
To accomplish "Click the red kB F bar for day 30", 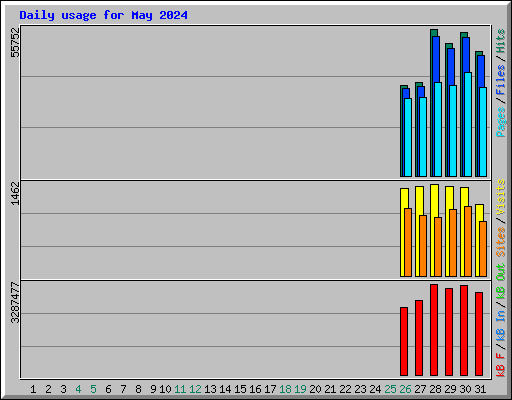I will click(464, 330).
